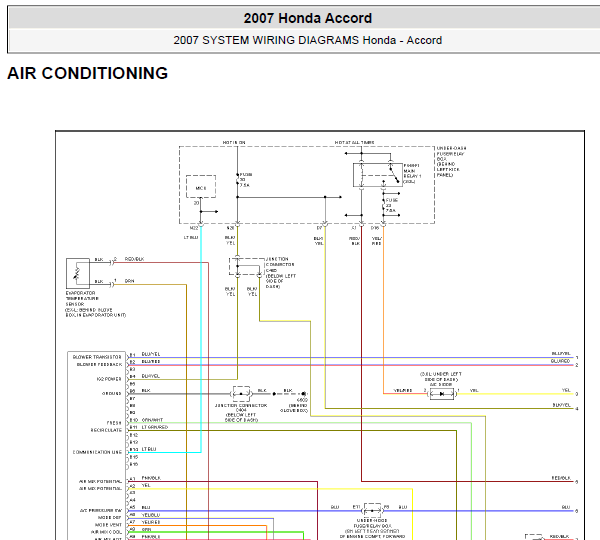Click the 'MODE VENT' pin label
This screenshot has width=600, height=540.
tap(108, 525)
